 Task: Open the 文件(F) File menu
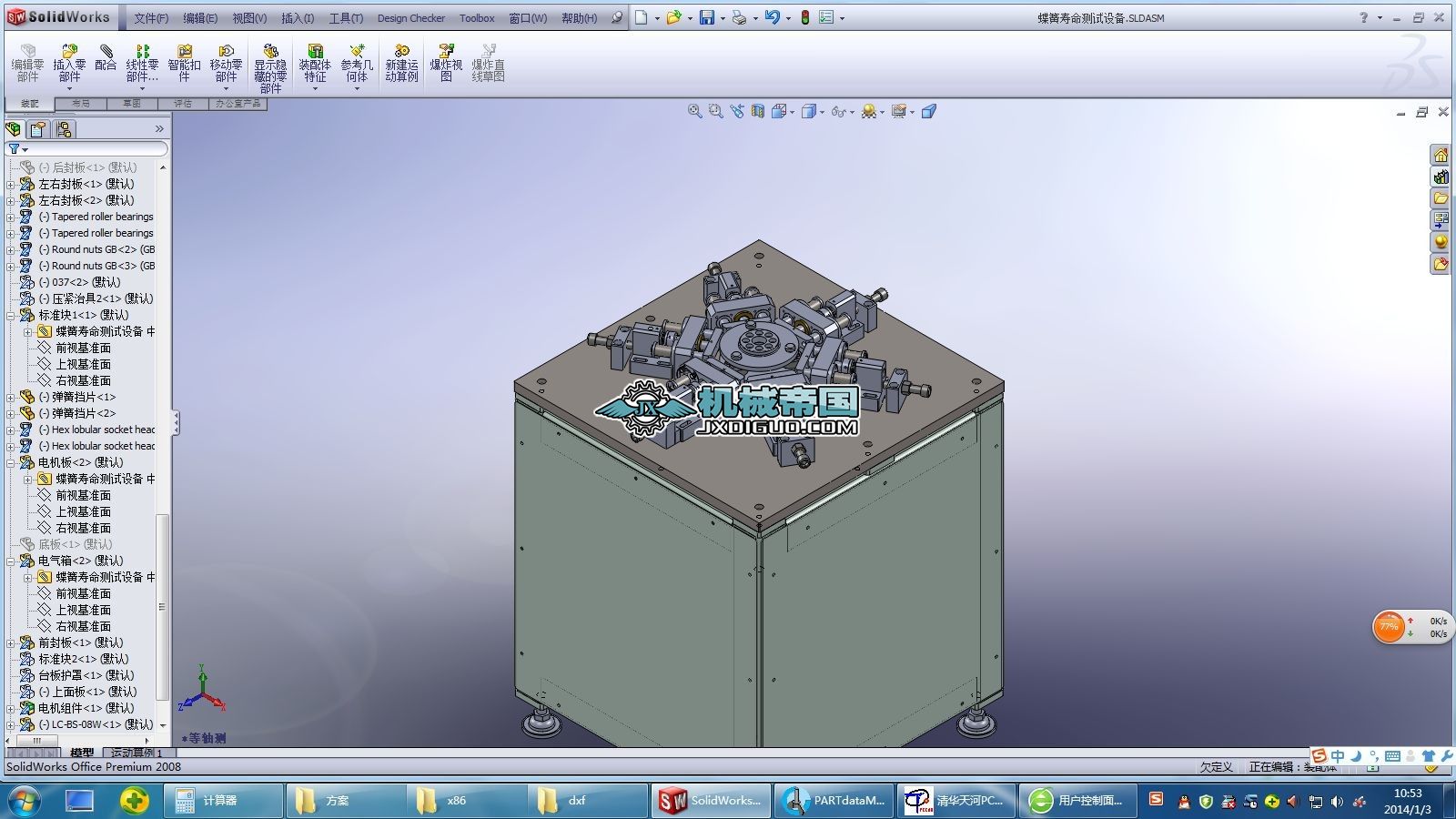pos(151,18)
